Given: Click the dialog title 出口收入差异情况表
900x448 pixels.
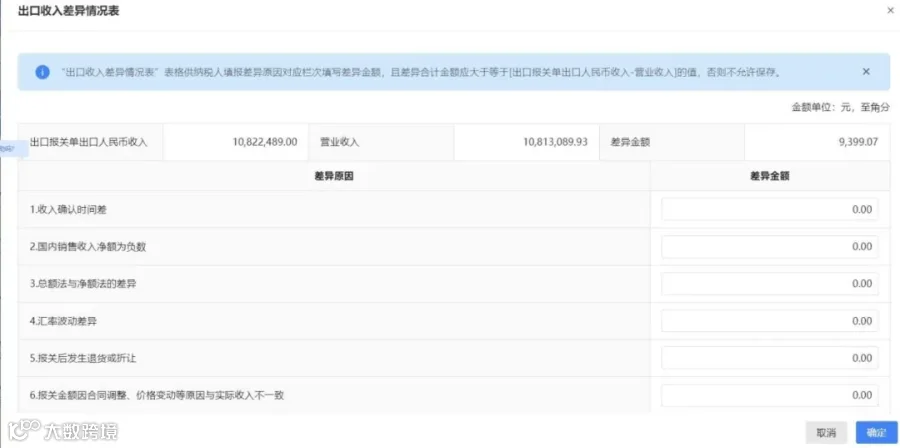Looking at the screenshot, I should point(69,10).
